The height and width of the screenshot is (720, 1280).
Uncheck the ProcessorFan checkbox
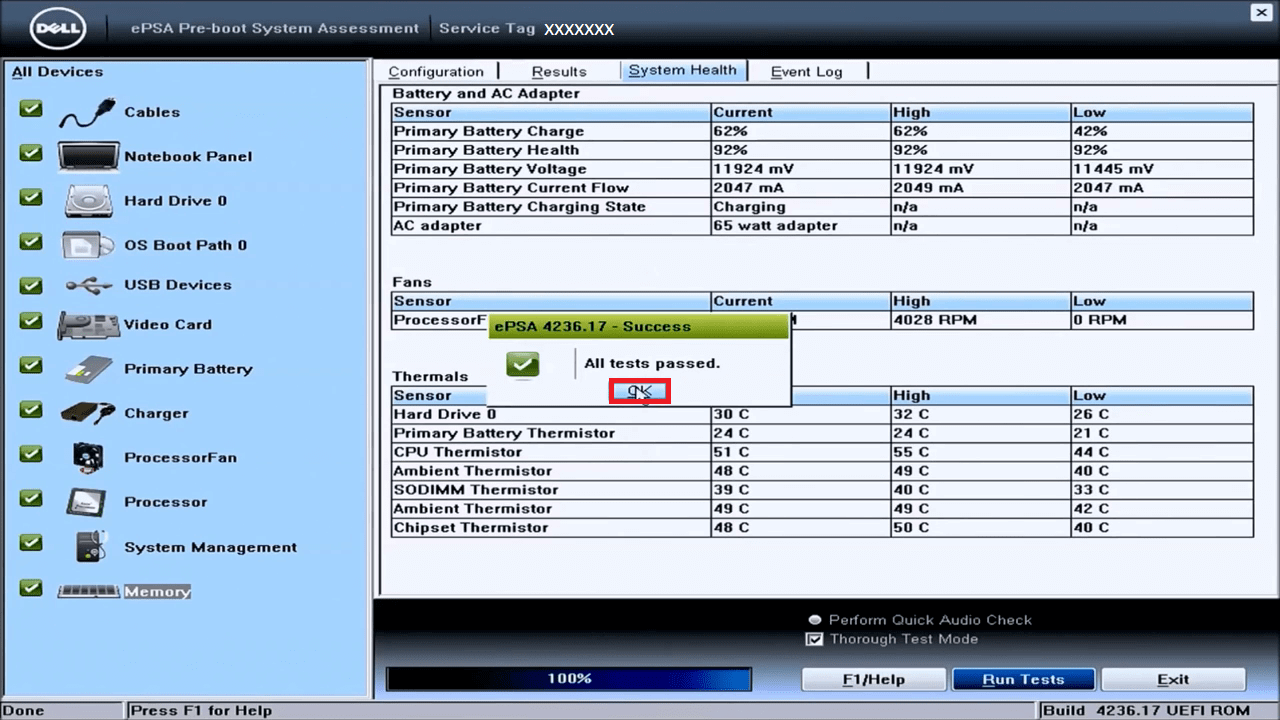click(31, 453)
